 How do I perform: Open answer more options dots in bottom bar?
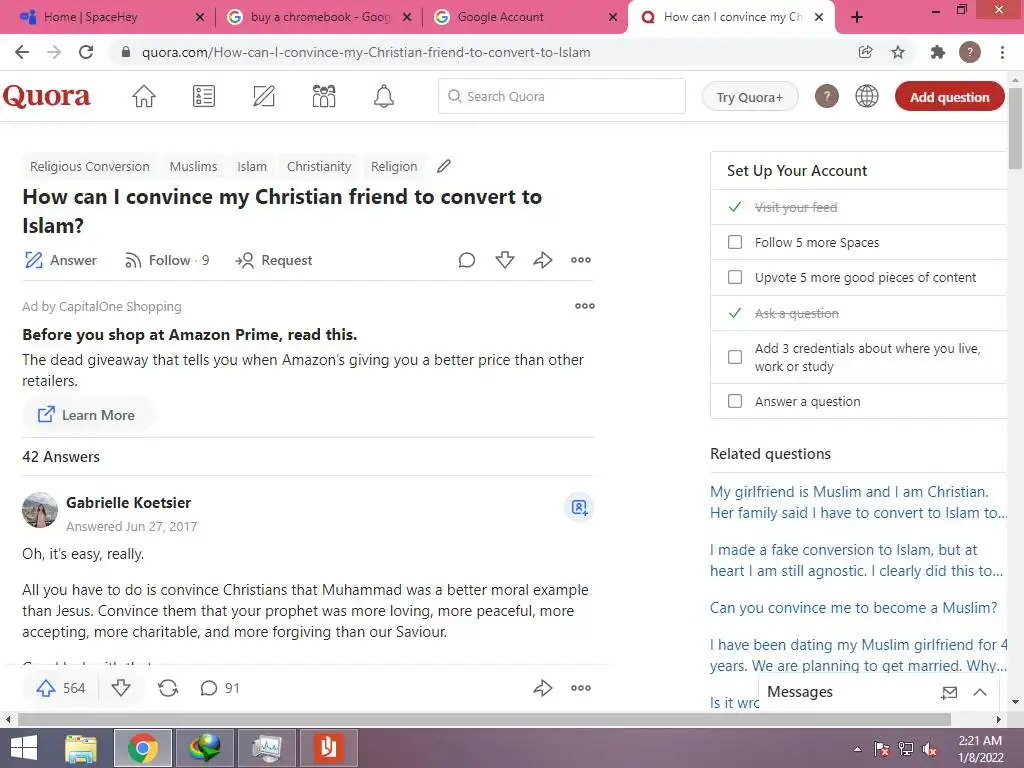pyautogui.click(x=581, y=688)
